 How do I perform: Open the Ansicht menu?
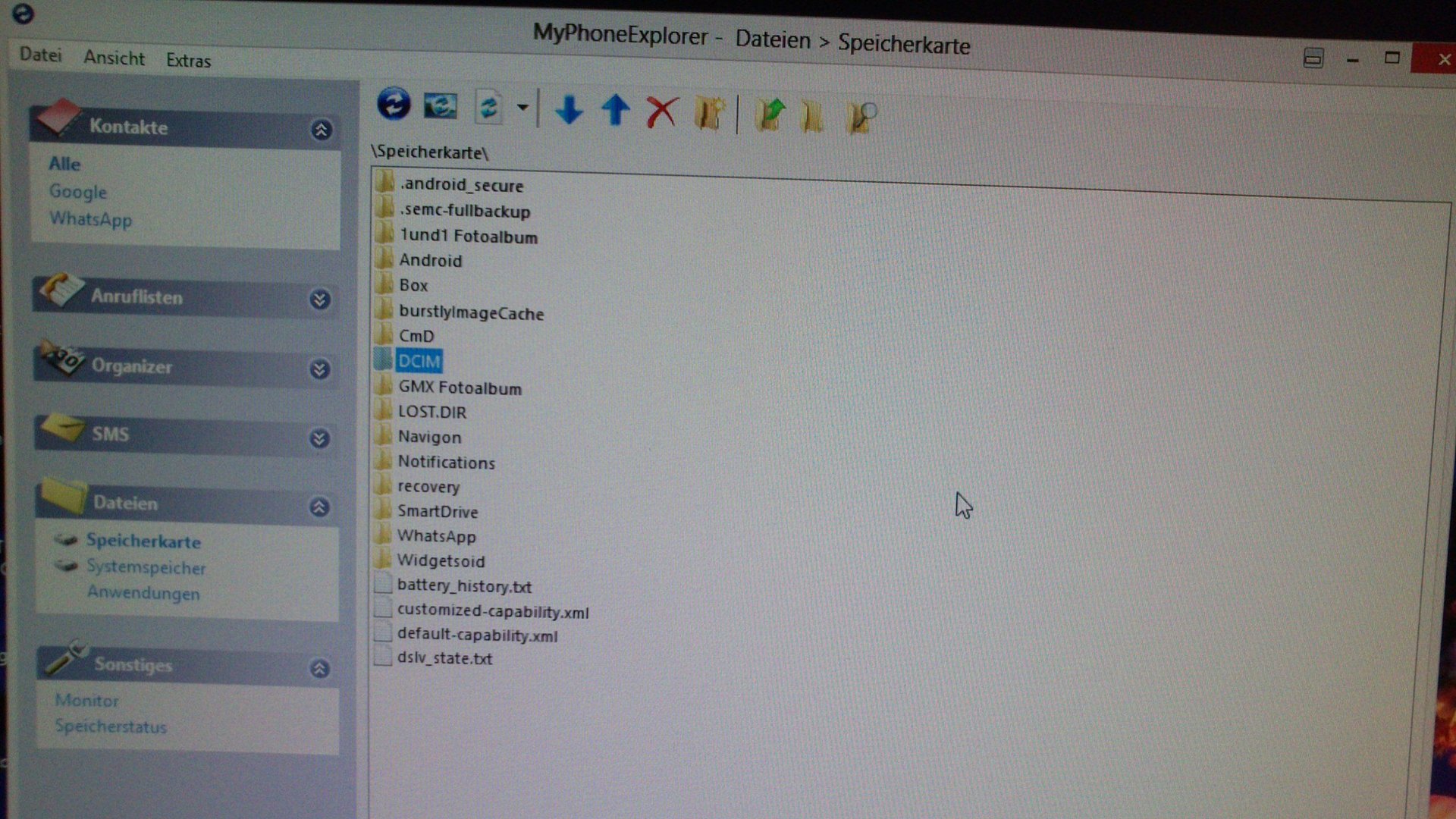point(114,58)
